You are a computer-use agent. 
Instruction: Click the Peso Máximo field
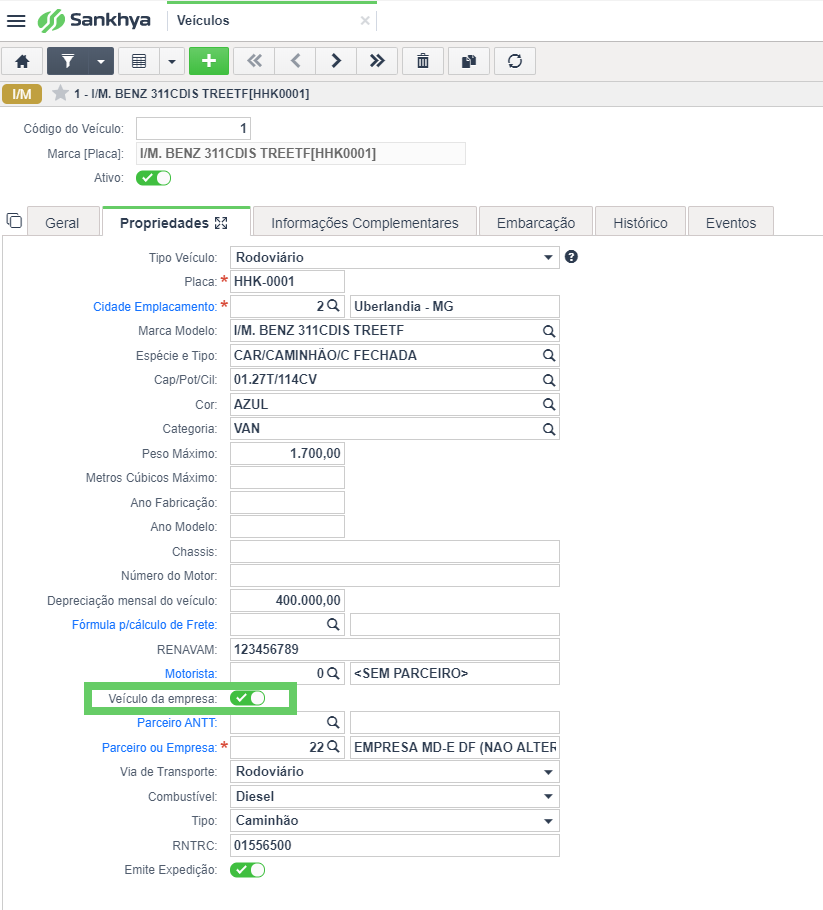[x=287, y=453]
